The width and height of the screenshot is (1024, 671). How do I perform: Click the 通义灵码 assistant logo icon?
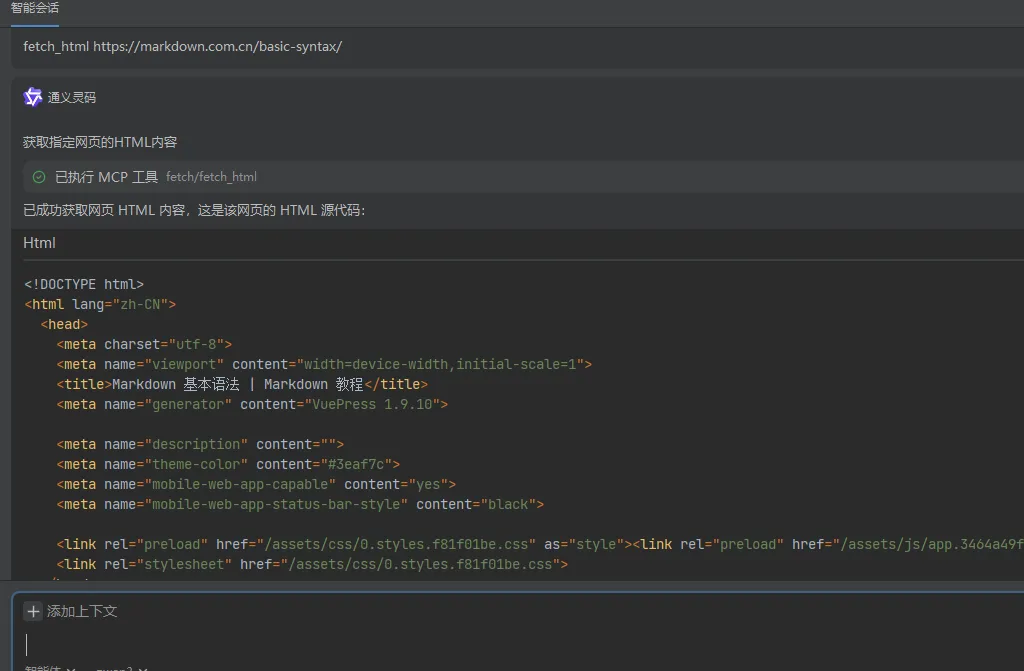(x=33, y=97)
